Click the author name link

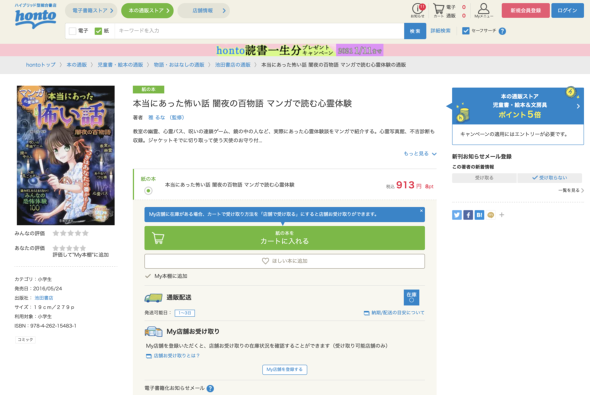(x=166, y=117)
